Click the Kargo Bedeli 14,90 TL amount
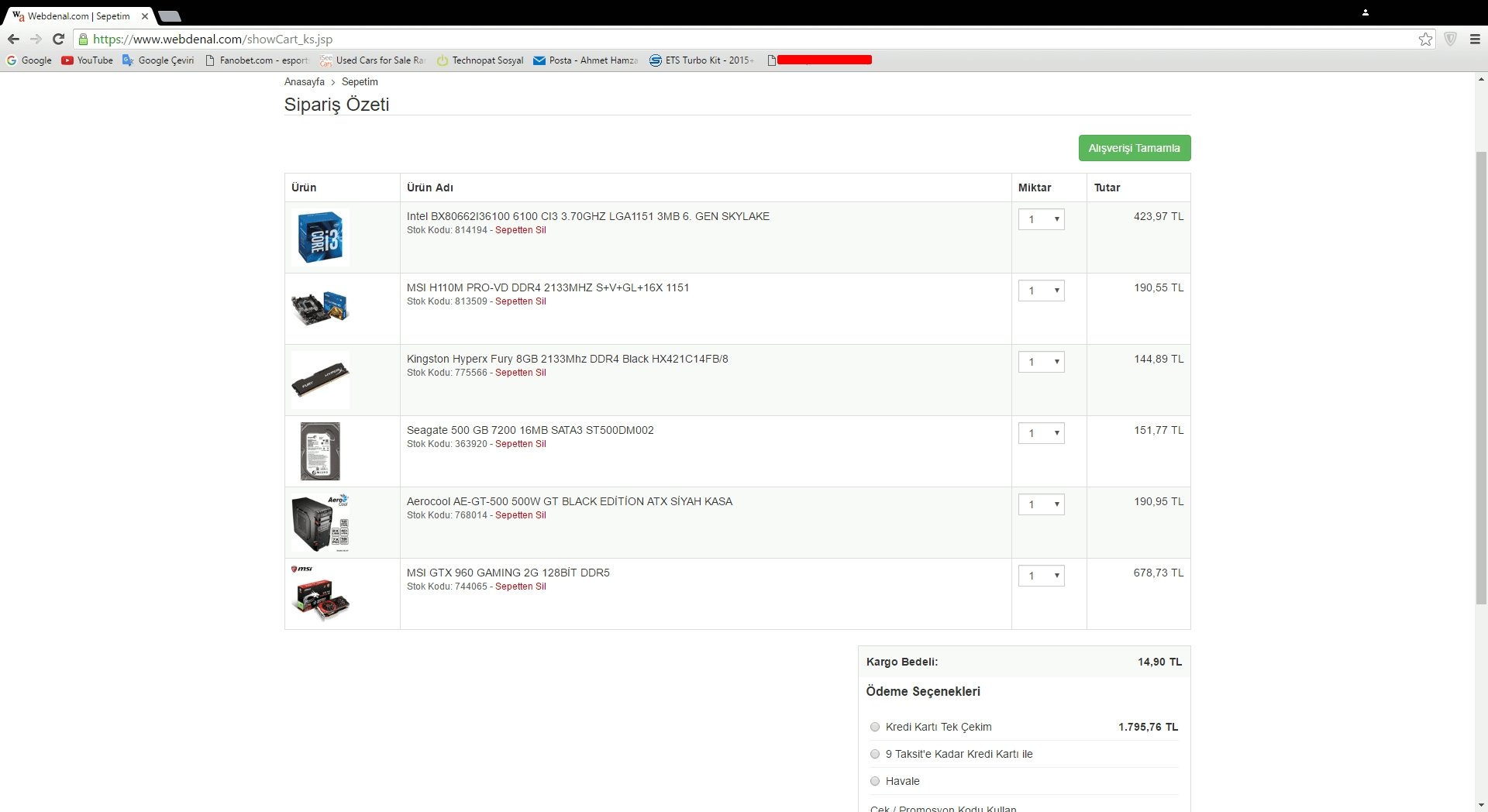The image size is (1488, 812). pyautogui.click(x=1159, y=662)
